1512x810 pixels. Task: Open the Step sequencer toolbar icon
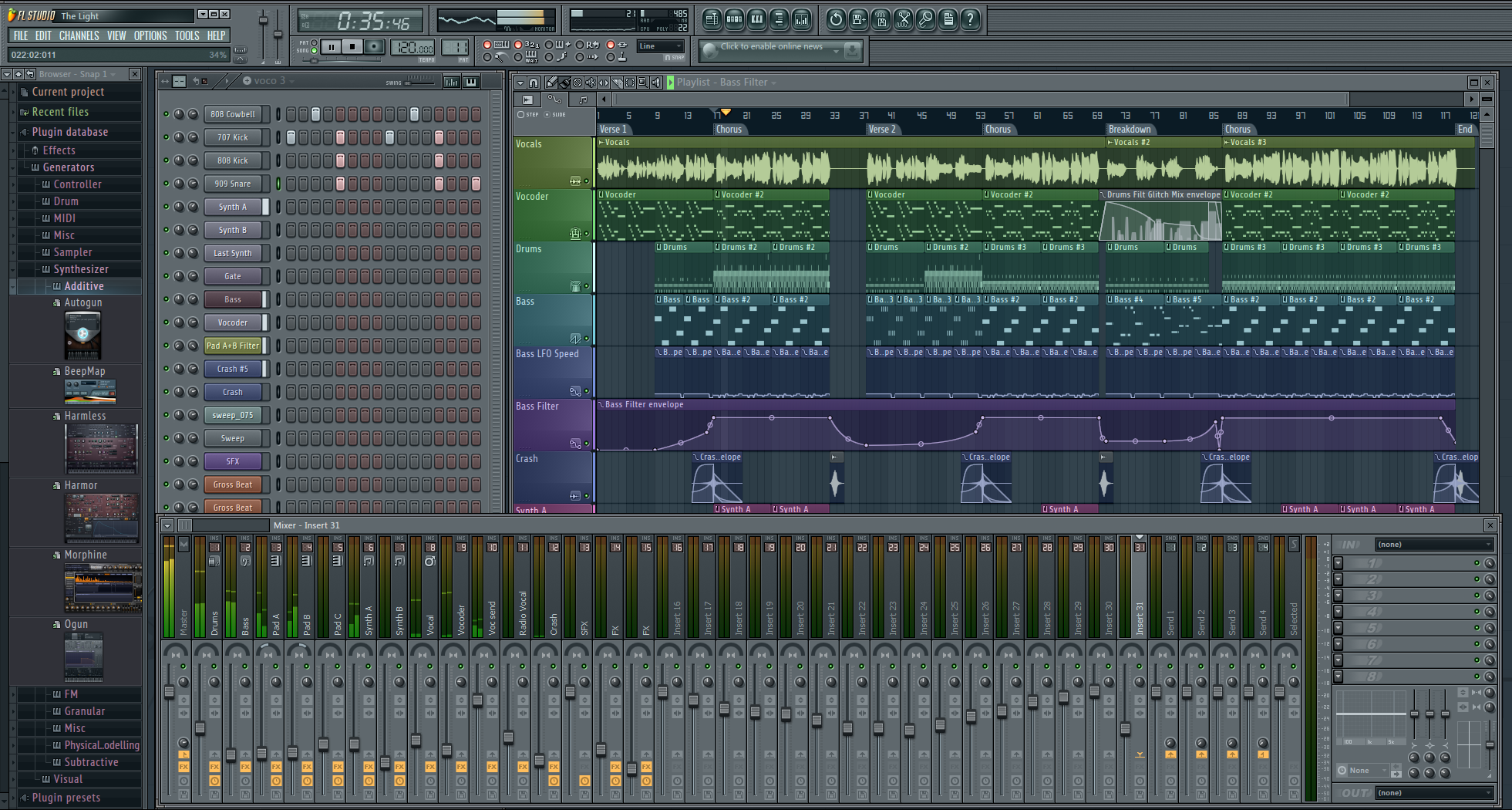(734, 19)
